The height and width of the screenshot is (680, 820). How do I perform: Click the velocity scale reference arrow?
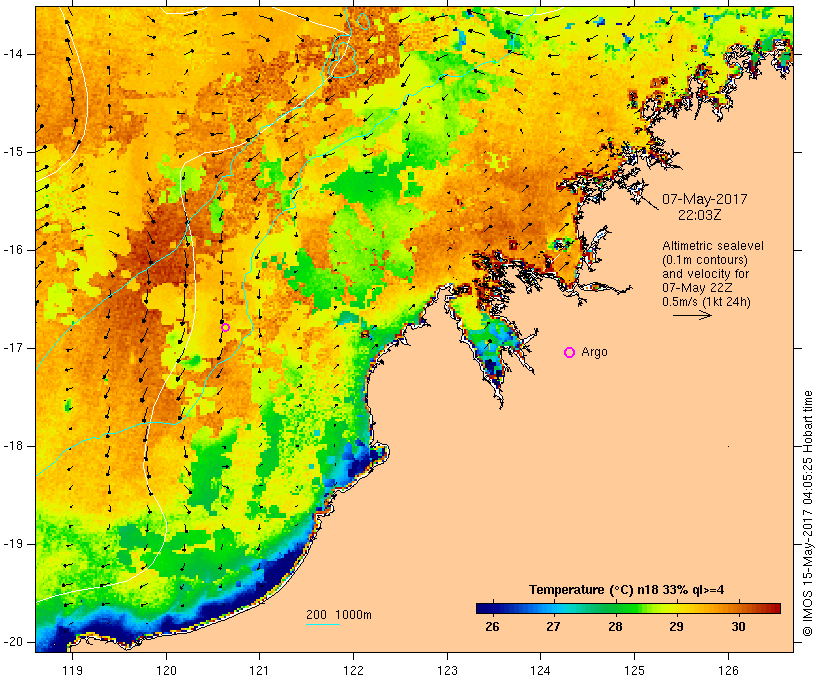click(x=692, y=315)
